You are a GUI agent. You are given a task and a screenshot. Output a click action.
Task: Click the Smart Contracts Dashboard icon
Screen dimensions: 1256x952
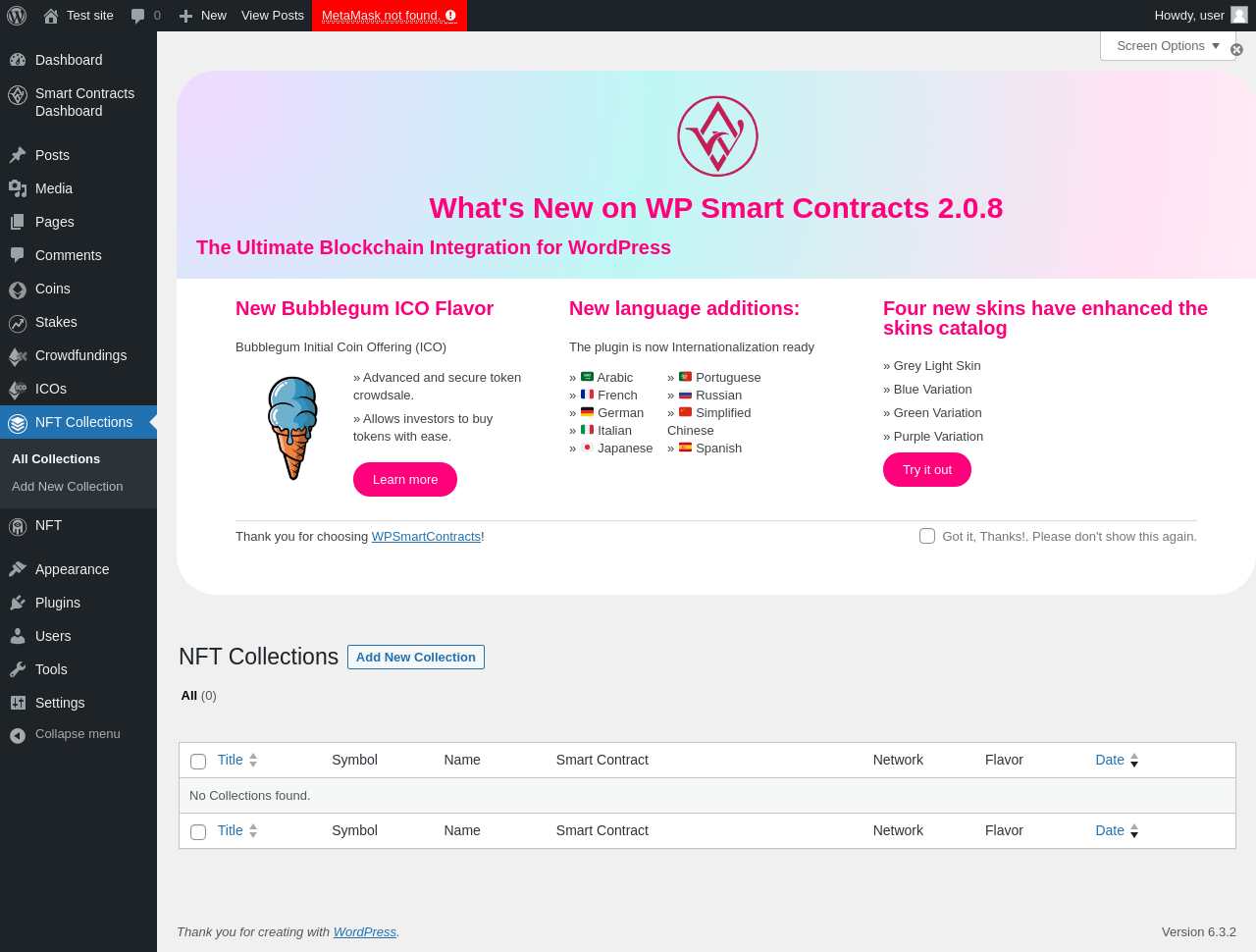click(18, 95)
